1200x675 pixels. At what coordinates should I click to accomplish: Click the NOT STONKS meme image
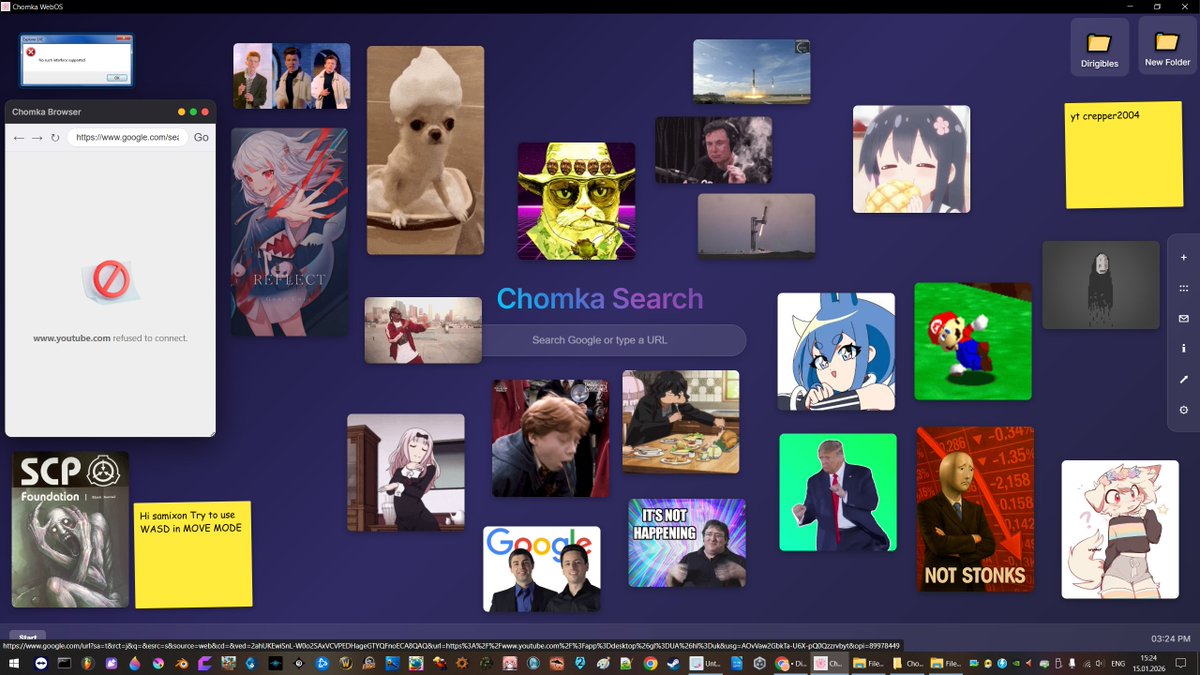tap(975, 509)
